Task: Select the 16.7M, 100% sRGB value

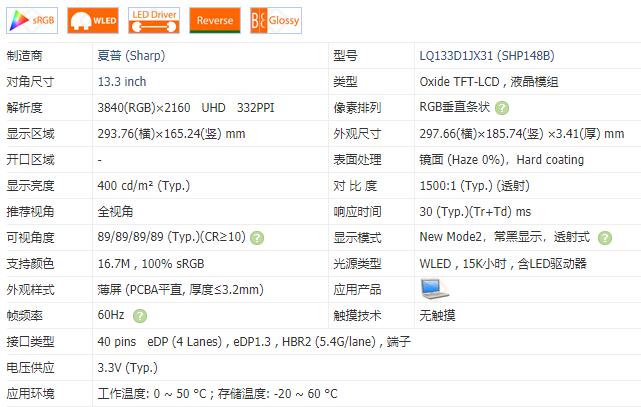Action: tap(151, 264)
